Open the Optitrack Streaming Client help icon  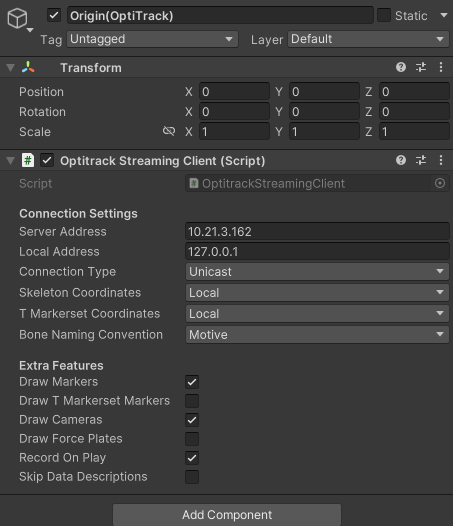(401, 160)
